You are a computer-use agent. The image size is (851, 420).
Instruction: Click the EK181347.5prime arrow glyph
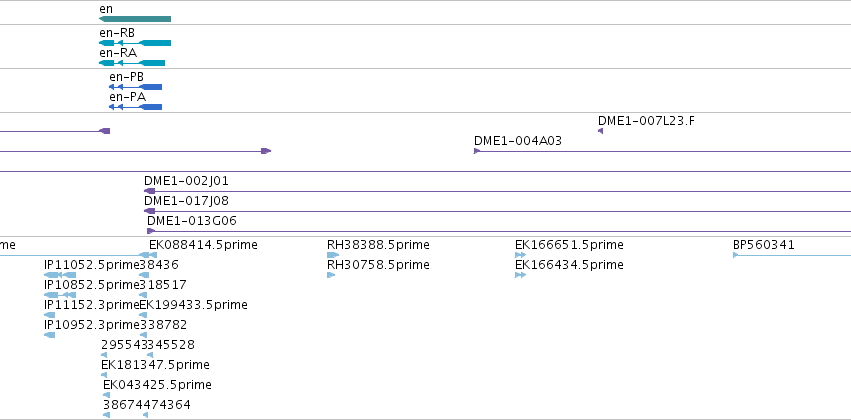[x=104, y=375]
